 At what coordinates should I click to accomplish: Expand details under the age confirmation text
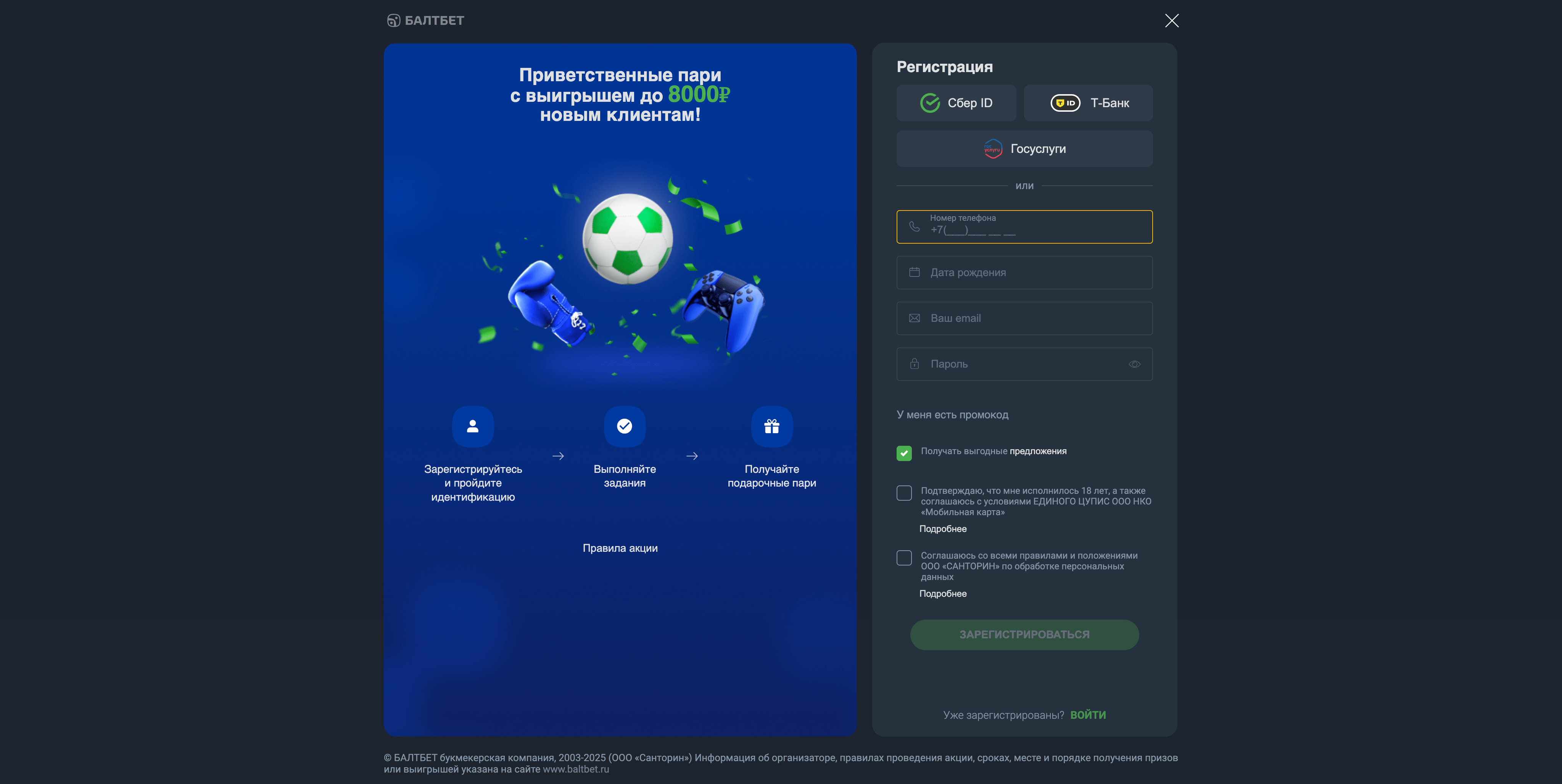pyautogui.click(x=943, y=529)
